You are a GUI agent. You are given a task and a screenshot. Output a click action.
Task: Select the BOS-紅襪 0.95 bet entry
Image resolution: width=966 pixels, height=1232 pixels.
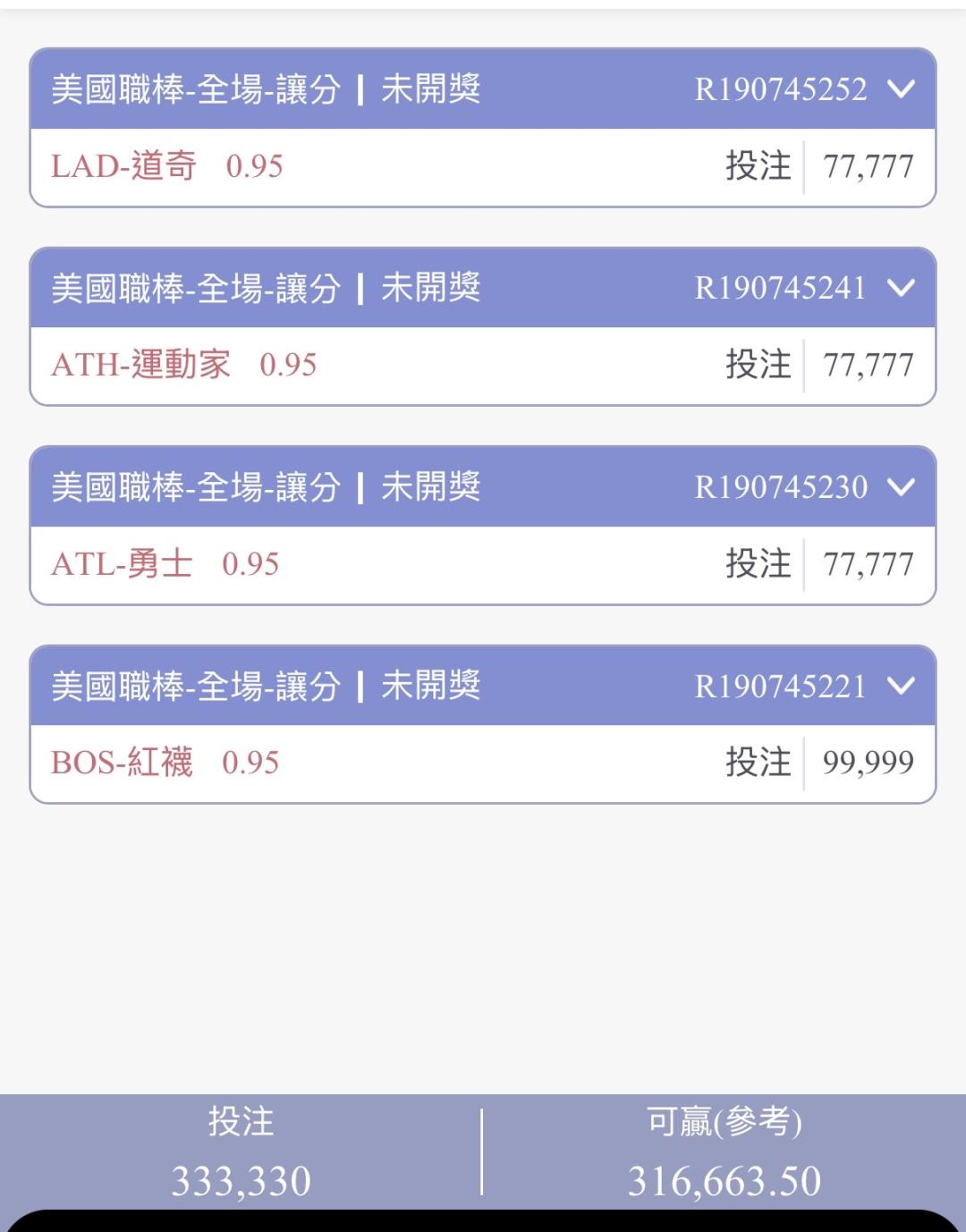(165, 763)
